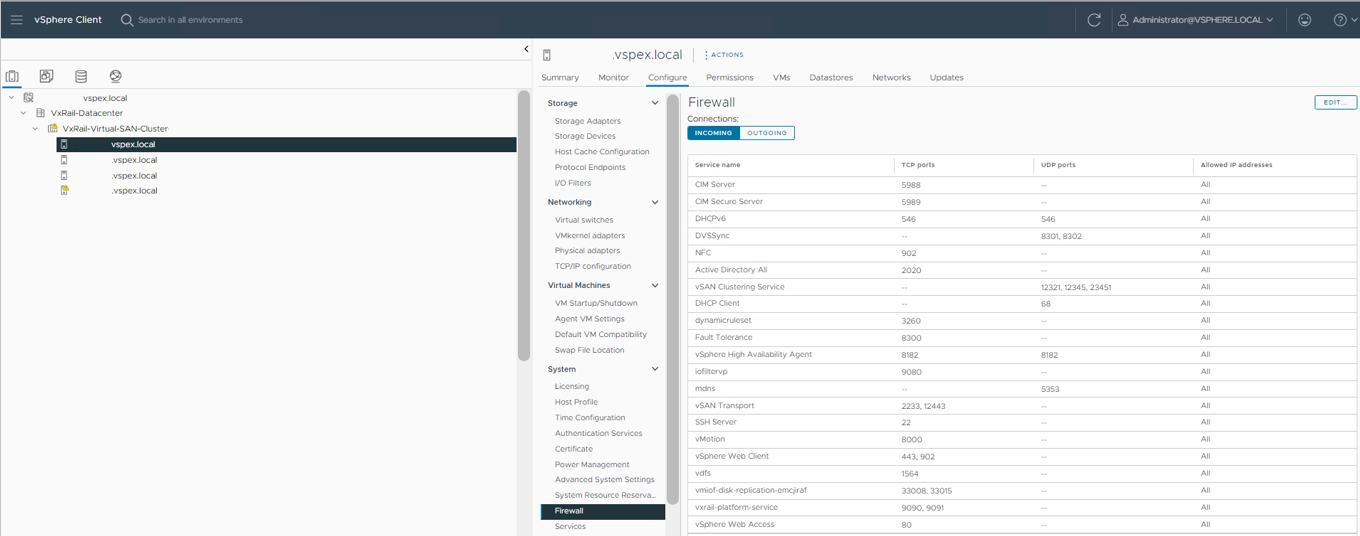Open the VMs tab

coord(782,77)
